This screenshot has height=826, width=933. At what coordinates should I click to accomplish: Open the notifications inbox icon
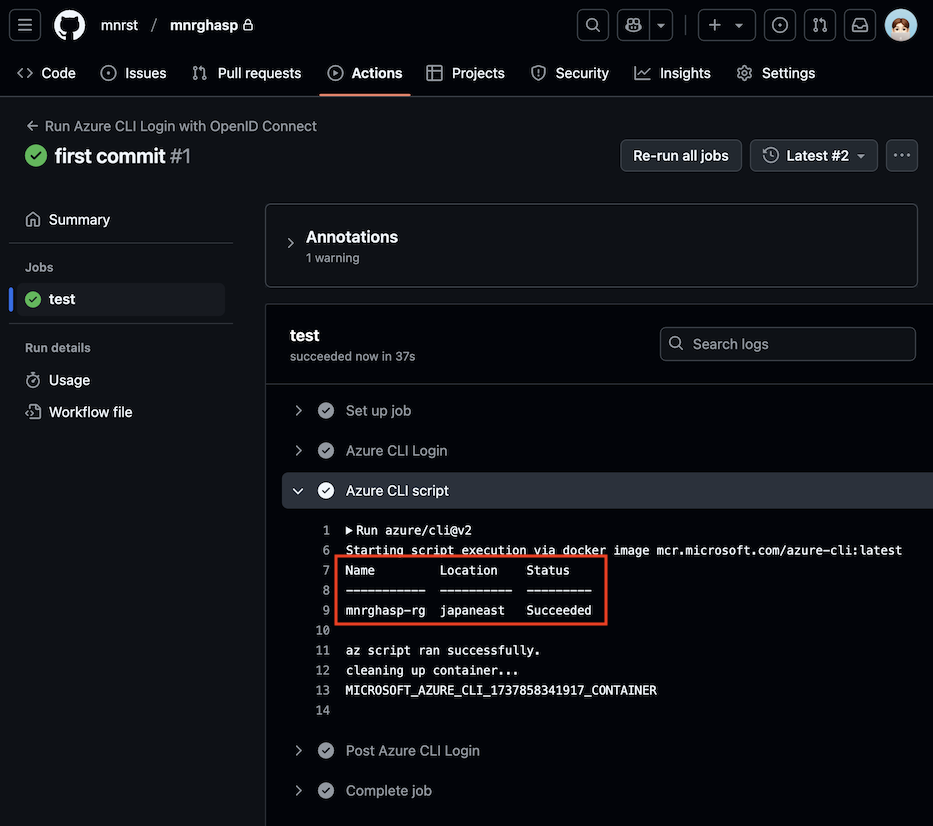pos(859,25)
